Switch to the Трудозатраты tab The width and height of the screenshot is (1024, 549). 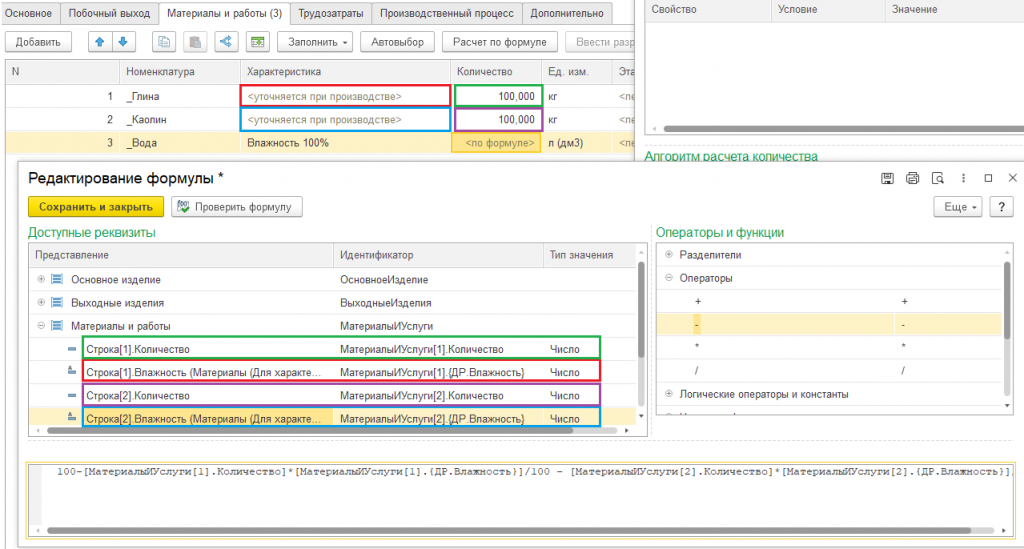(331, 13)
